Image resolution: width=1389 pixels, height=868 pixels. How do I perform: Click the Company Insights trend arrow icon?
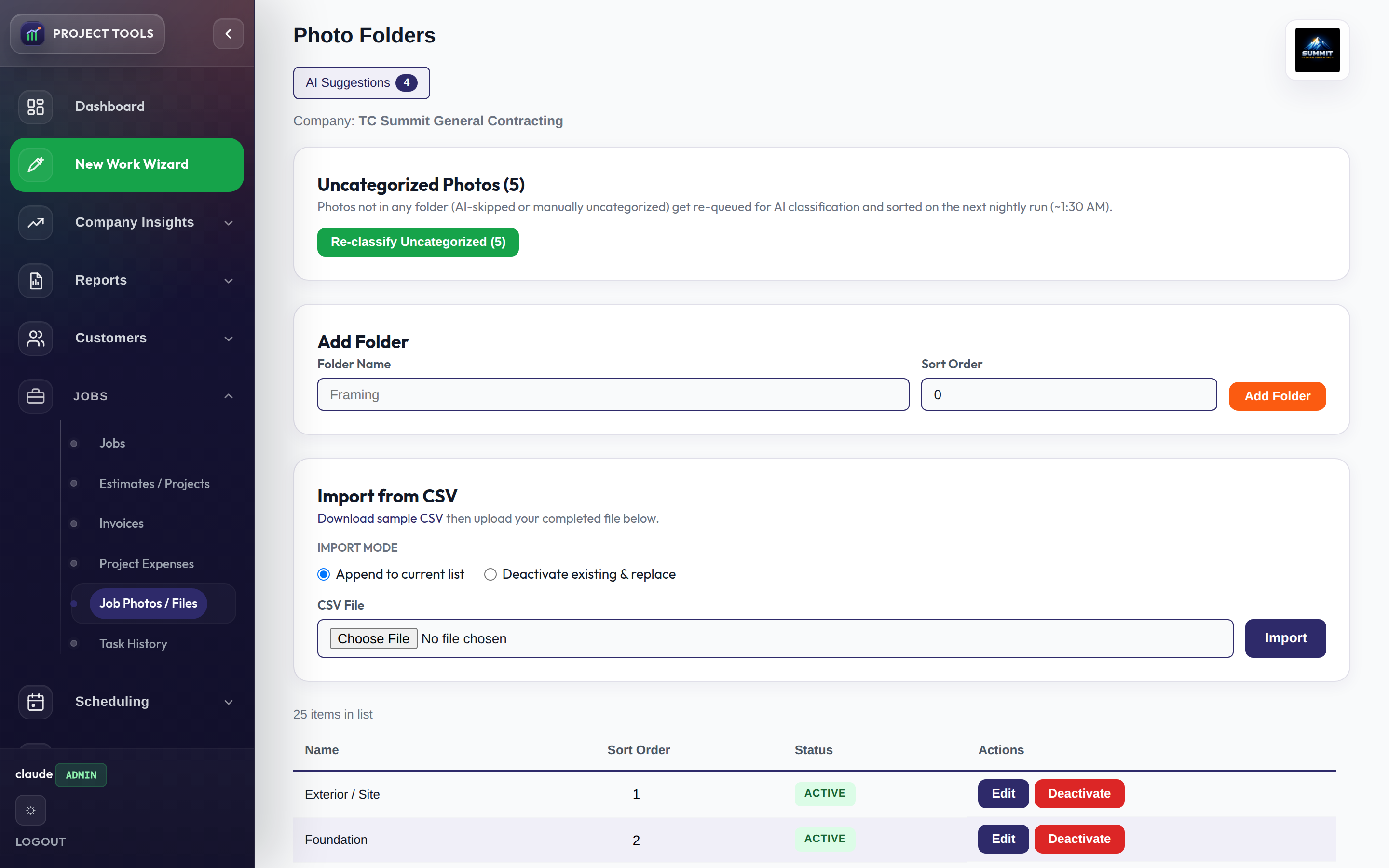36,223
